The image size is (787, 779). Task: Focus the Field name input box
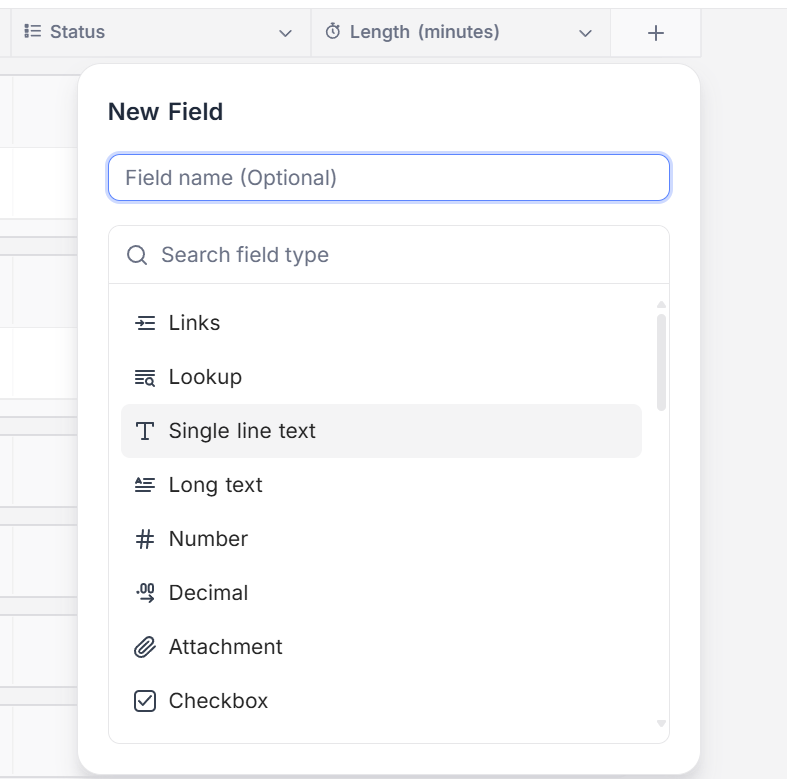point(389,178)
